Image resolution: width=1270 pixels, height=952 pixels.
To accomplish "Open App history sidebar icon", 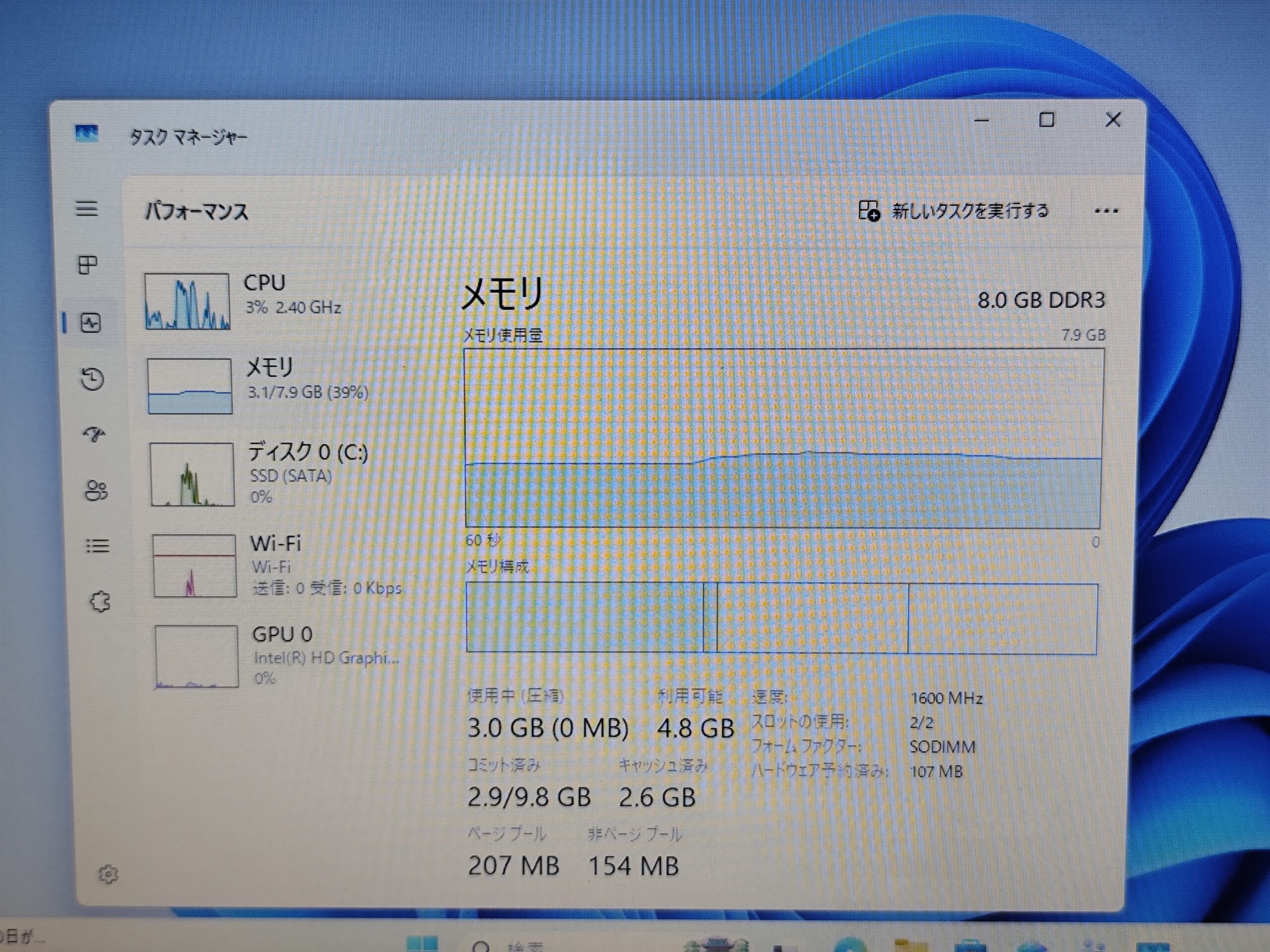I will click(x=92, y=379).
